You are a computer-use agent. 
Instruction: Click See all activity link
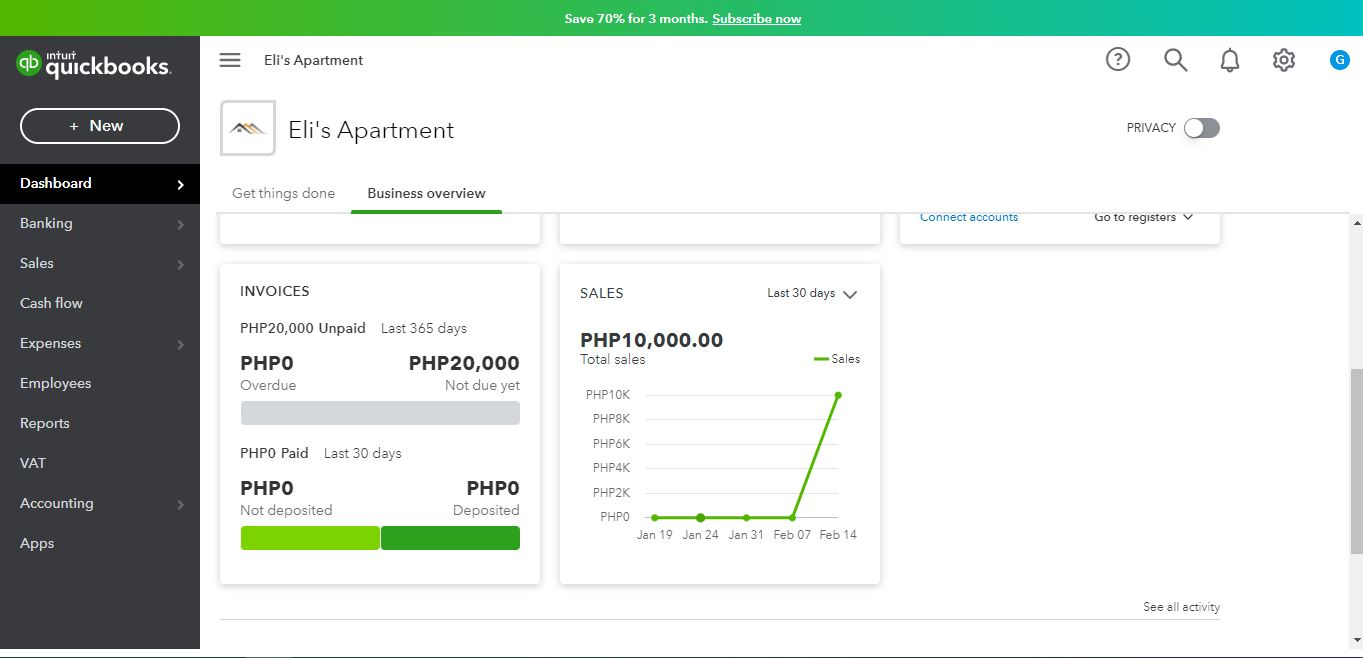(1181, 607)
